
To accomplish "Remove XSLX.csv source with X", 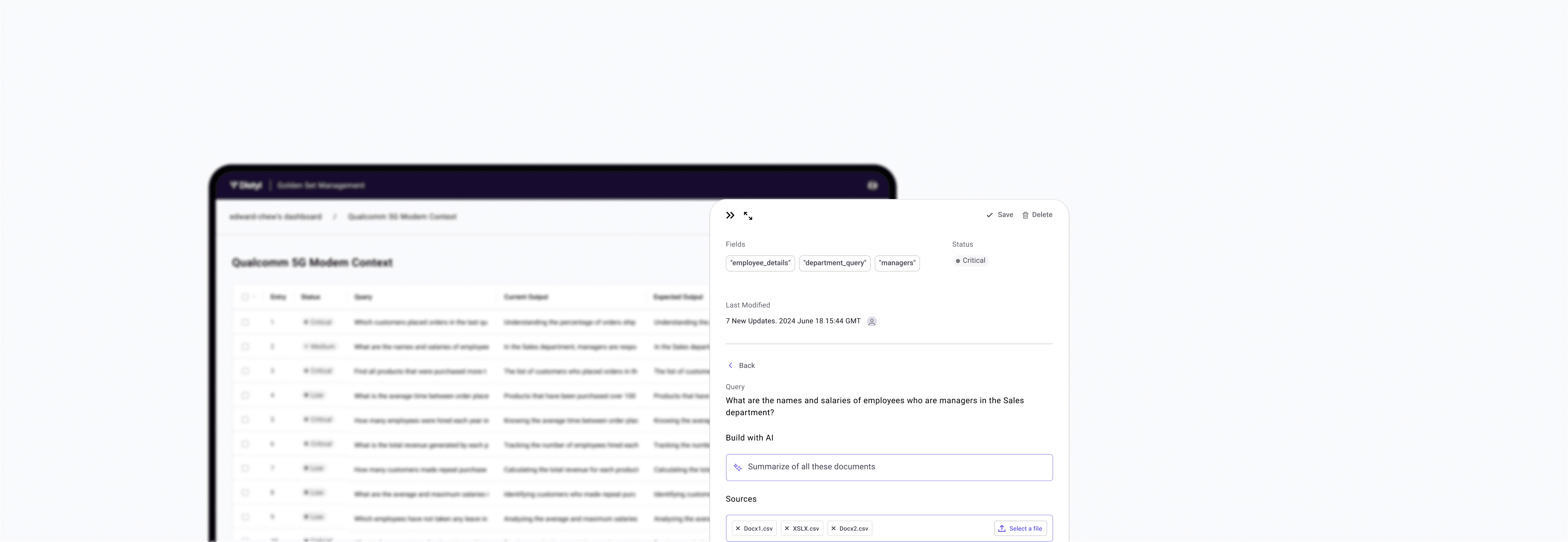I will pos(787,529).
